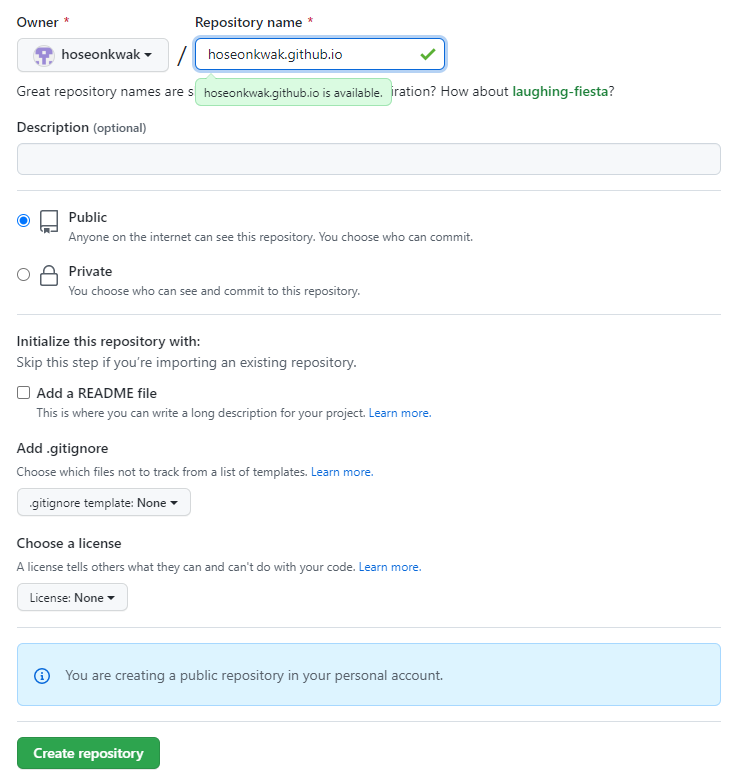Open the Owner dropdown for hoseonkwak
Screen dimensions: 741x771
pyautogui.click(x=93, y=55)
